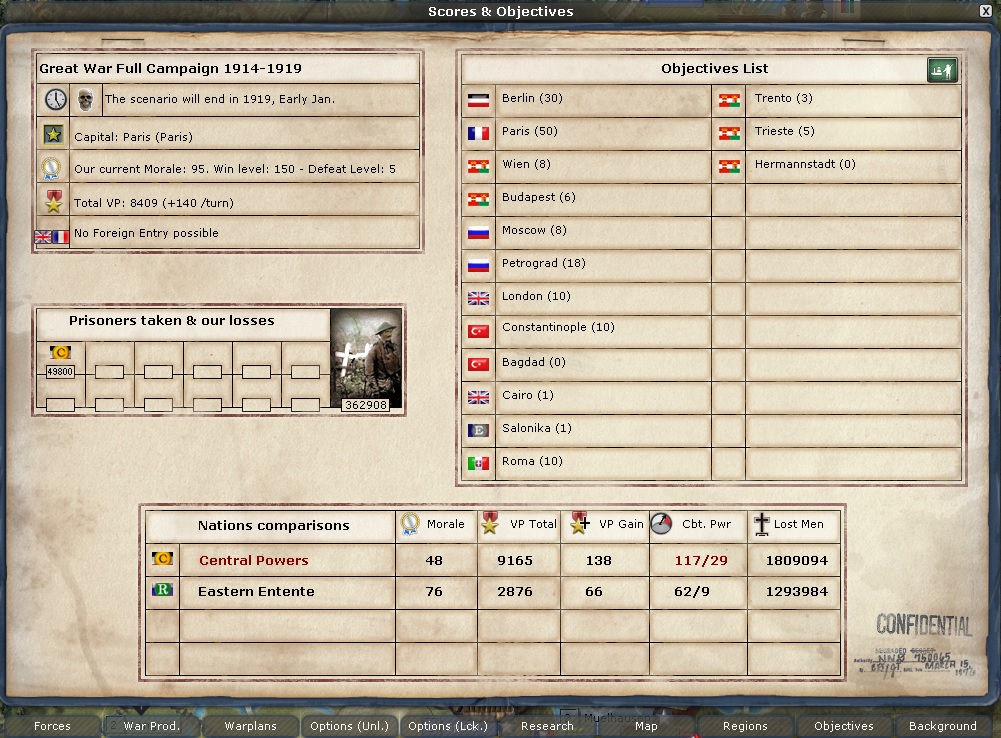Click the Lost Men cross icon
The height and width of the screenshot is (738, 1001).
point(762,523)
